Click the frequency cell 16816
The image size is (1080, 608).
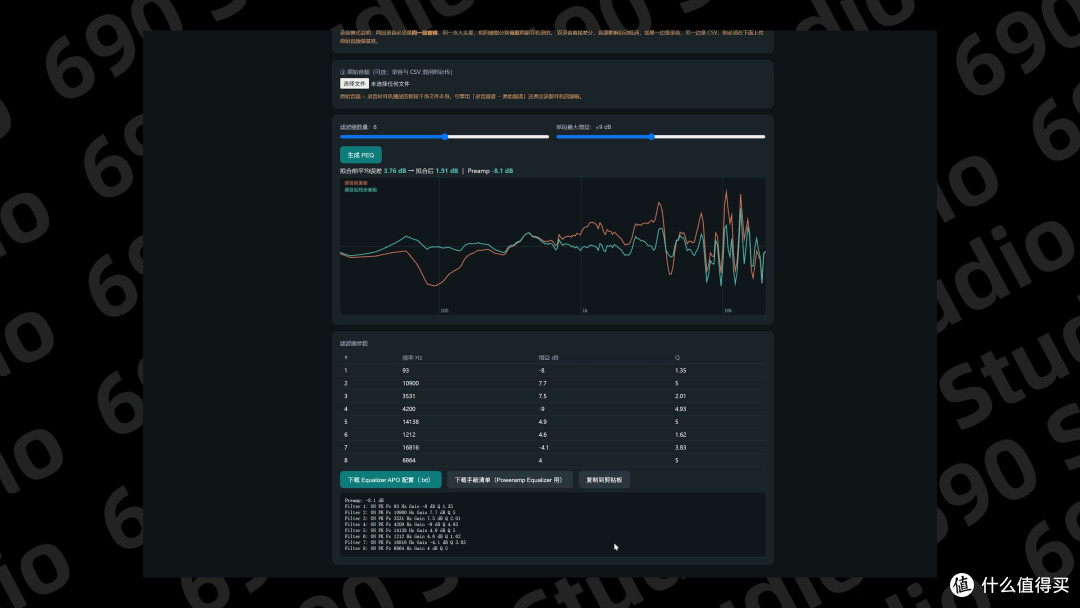(411, 448)
